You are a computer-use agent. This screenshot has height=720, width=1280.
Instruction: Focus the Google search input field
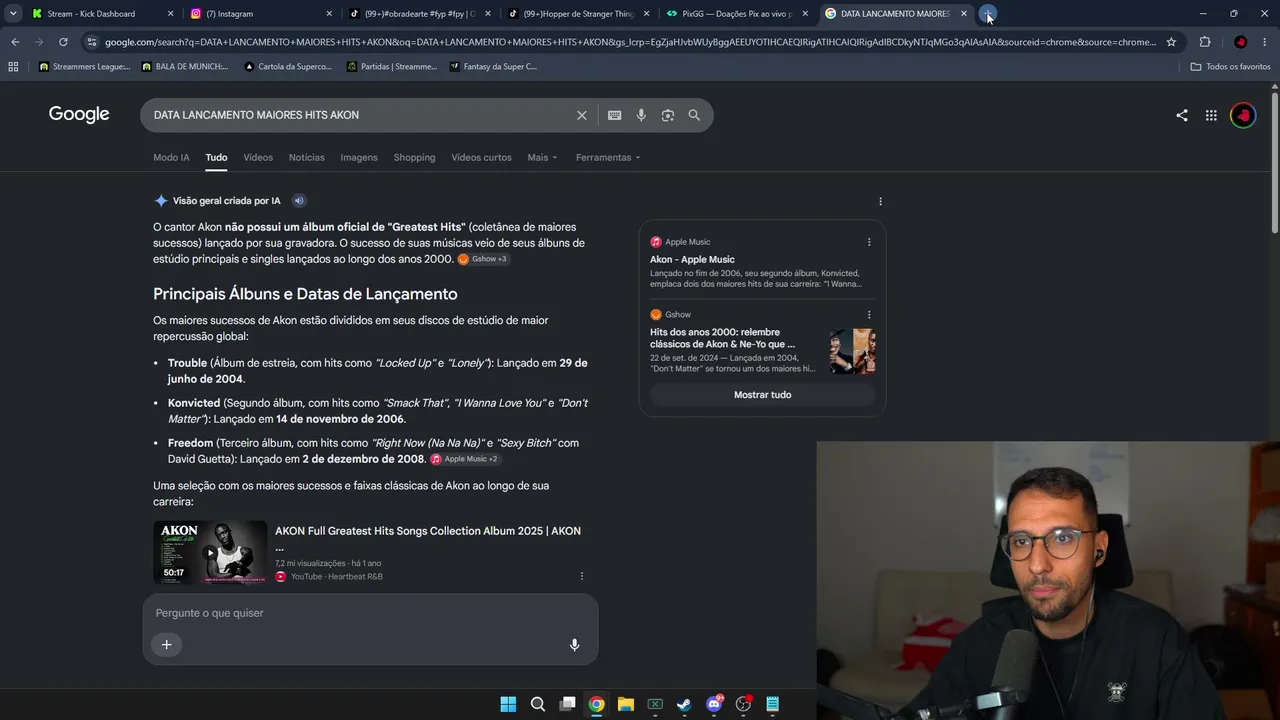360,115
